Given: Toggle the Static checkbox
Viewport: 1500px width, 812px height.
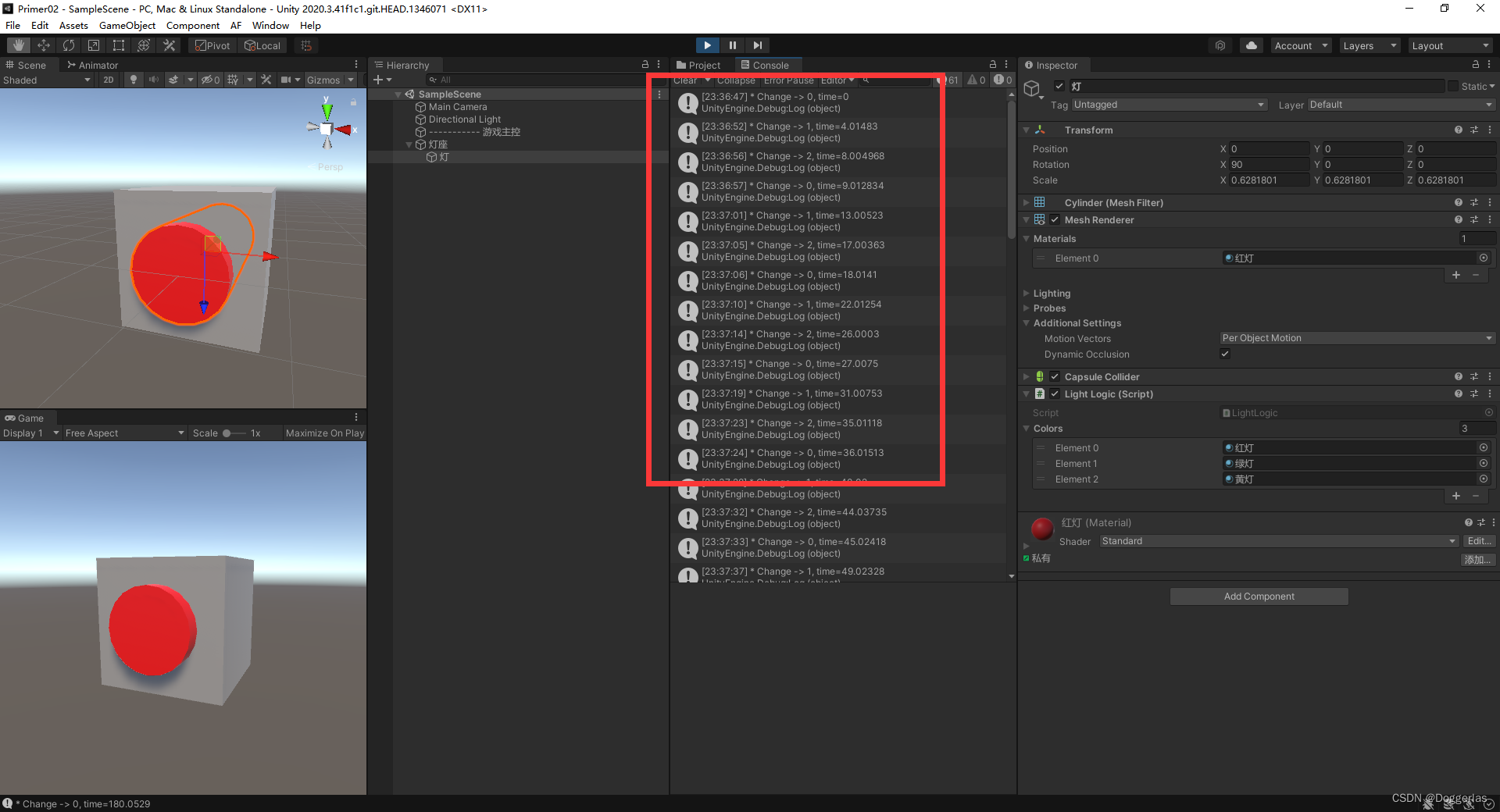Looking at the screenshot, I should click(1453, 86).
